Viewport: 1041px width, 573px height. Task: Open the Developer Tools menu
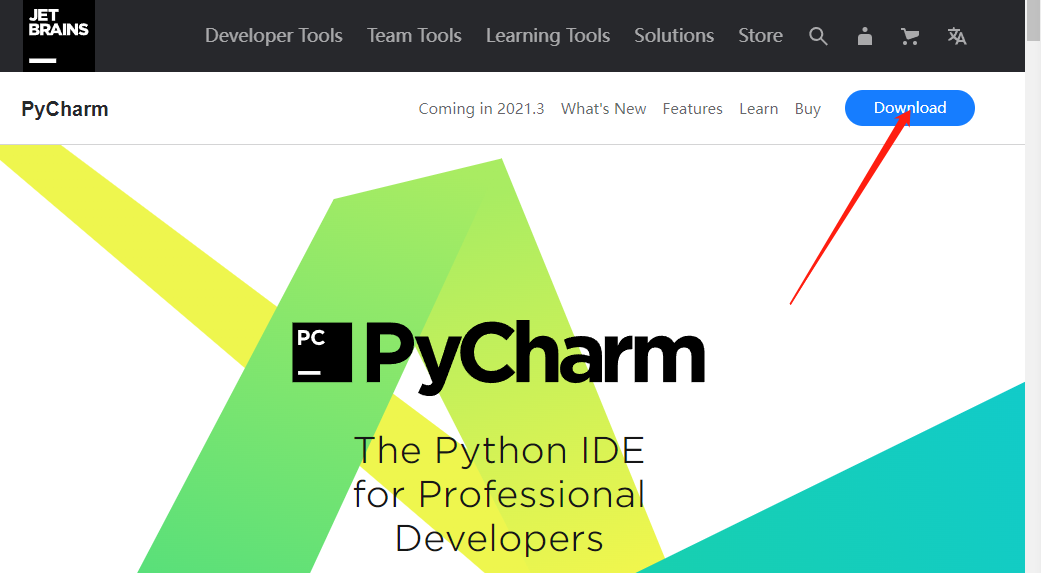pos(274,35)
